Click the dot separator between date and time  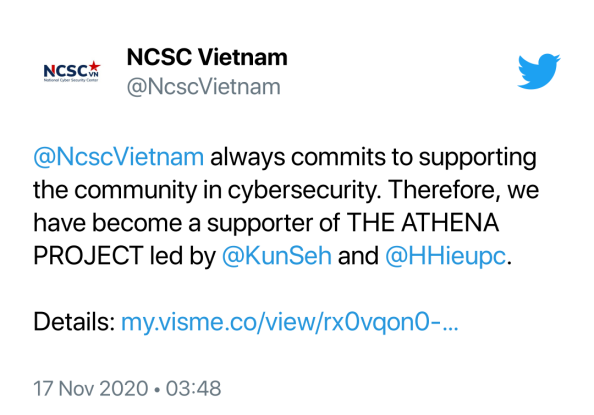coord(157,389)
